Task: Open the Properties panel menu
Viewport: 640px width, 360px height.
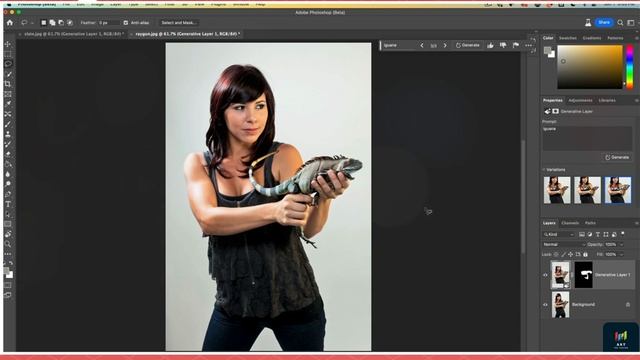Action: tap(636, 100)
